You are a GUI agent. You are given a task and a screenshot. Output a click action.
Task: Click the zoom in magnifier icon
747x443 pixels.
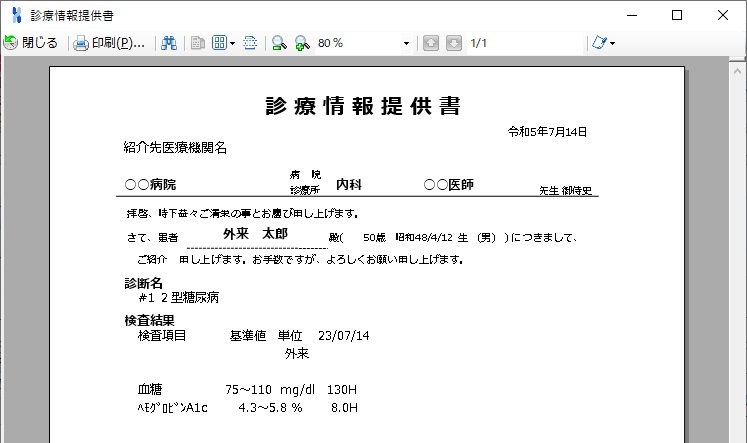(x=302, y=43)
